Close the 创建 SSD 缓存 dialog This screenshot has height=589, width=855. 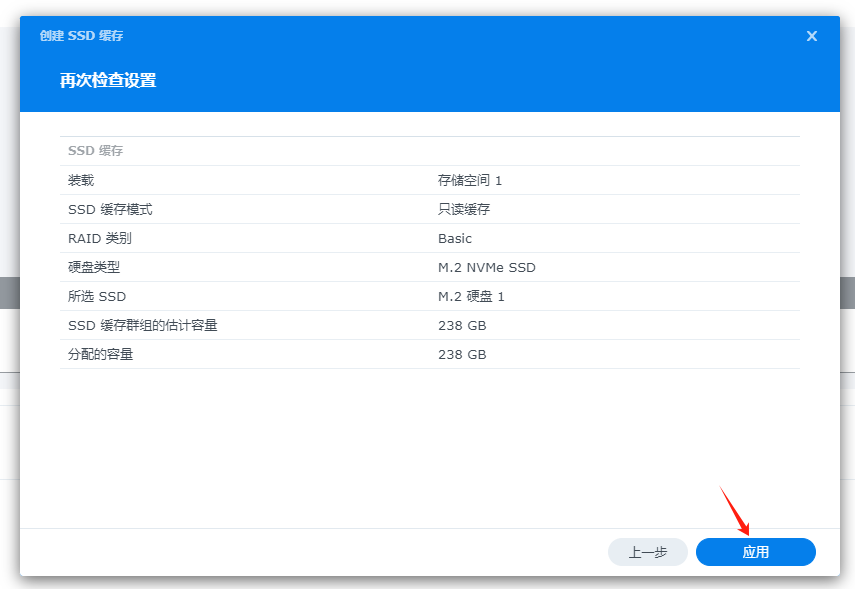click(x=811, y=36)
